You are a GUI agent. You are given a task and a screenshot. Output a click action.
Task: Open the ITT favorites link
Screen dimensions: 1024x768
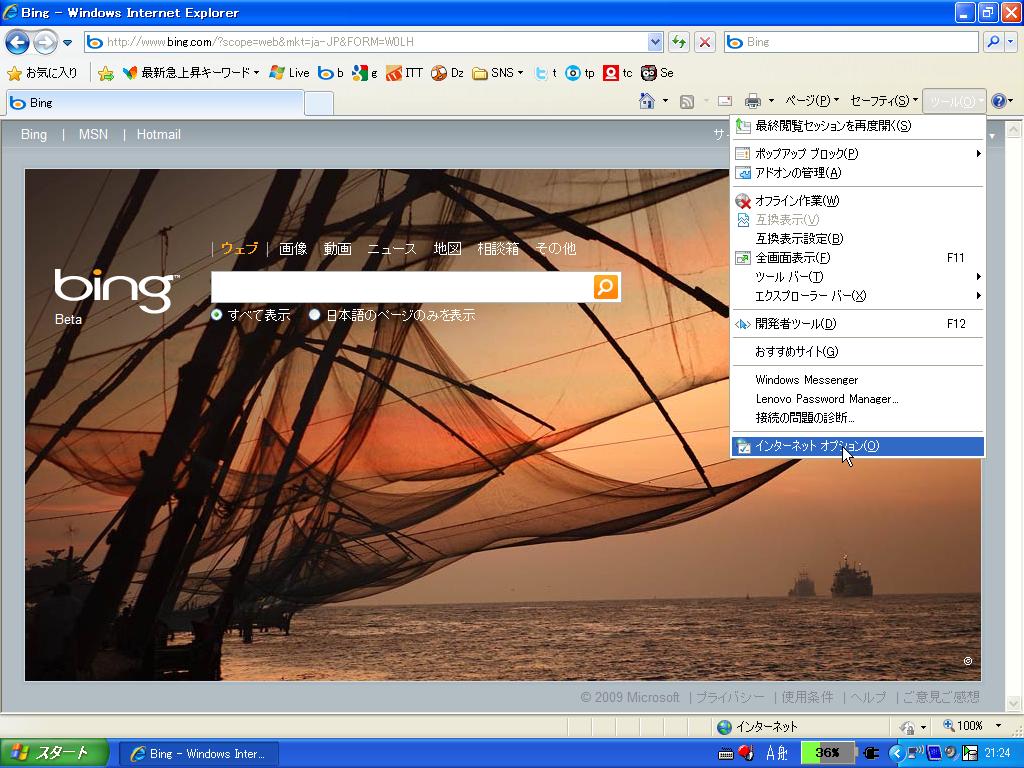coord(404,73)
